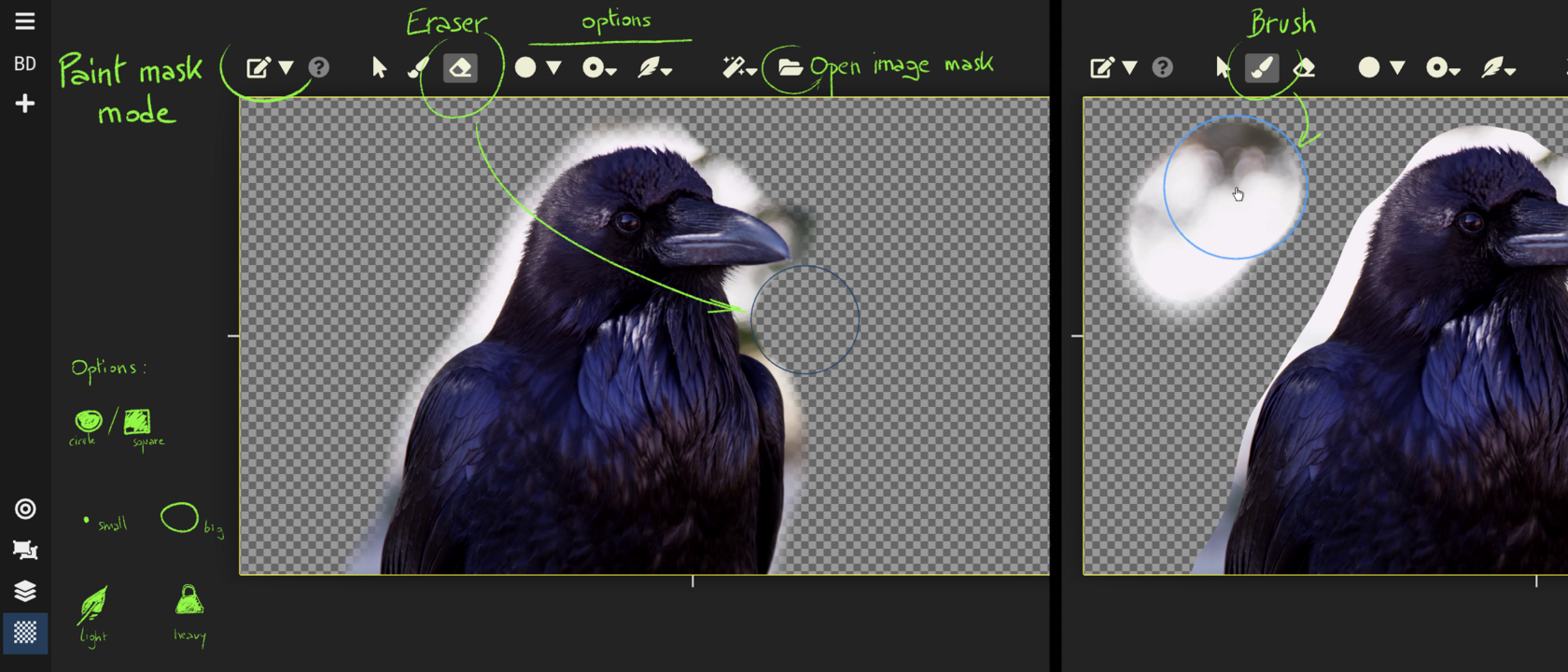The height and width of the screenshot is (672, 1568).
Task: Click the BD sidebar item
Action: 25,63
